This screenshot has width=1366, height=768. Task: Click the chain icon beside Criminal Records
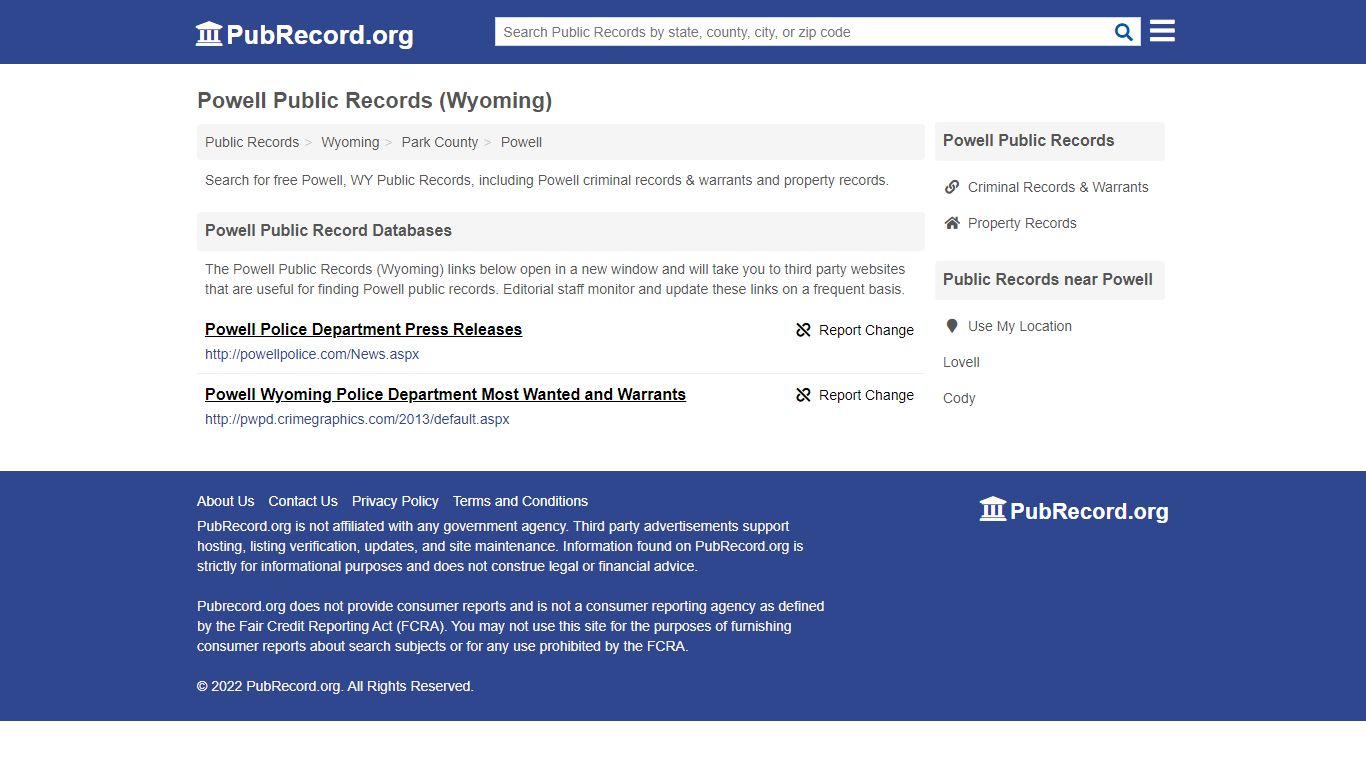point(952,187)
